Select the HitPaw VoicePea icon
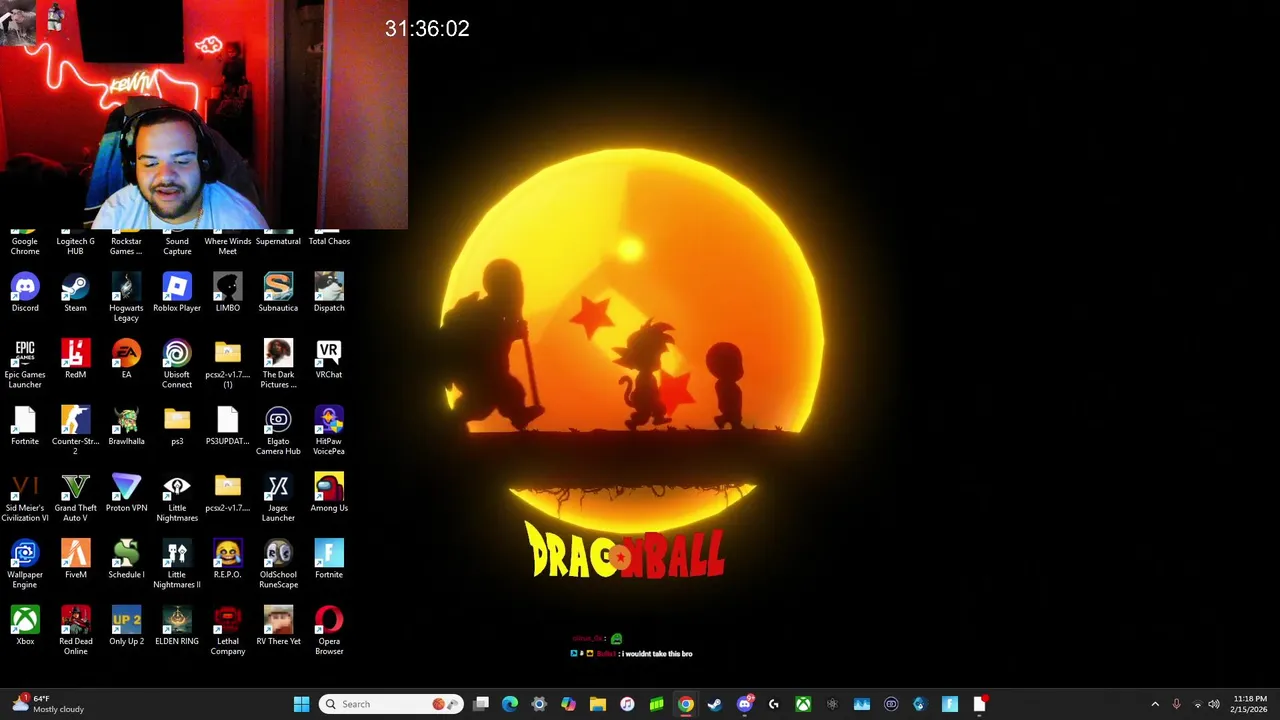1280x720 pixels. pos(329,431)
